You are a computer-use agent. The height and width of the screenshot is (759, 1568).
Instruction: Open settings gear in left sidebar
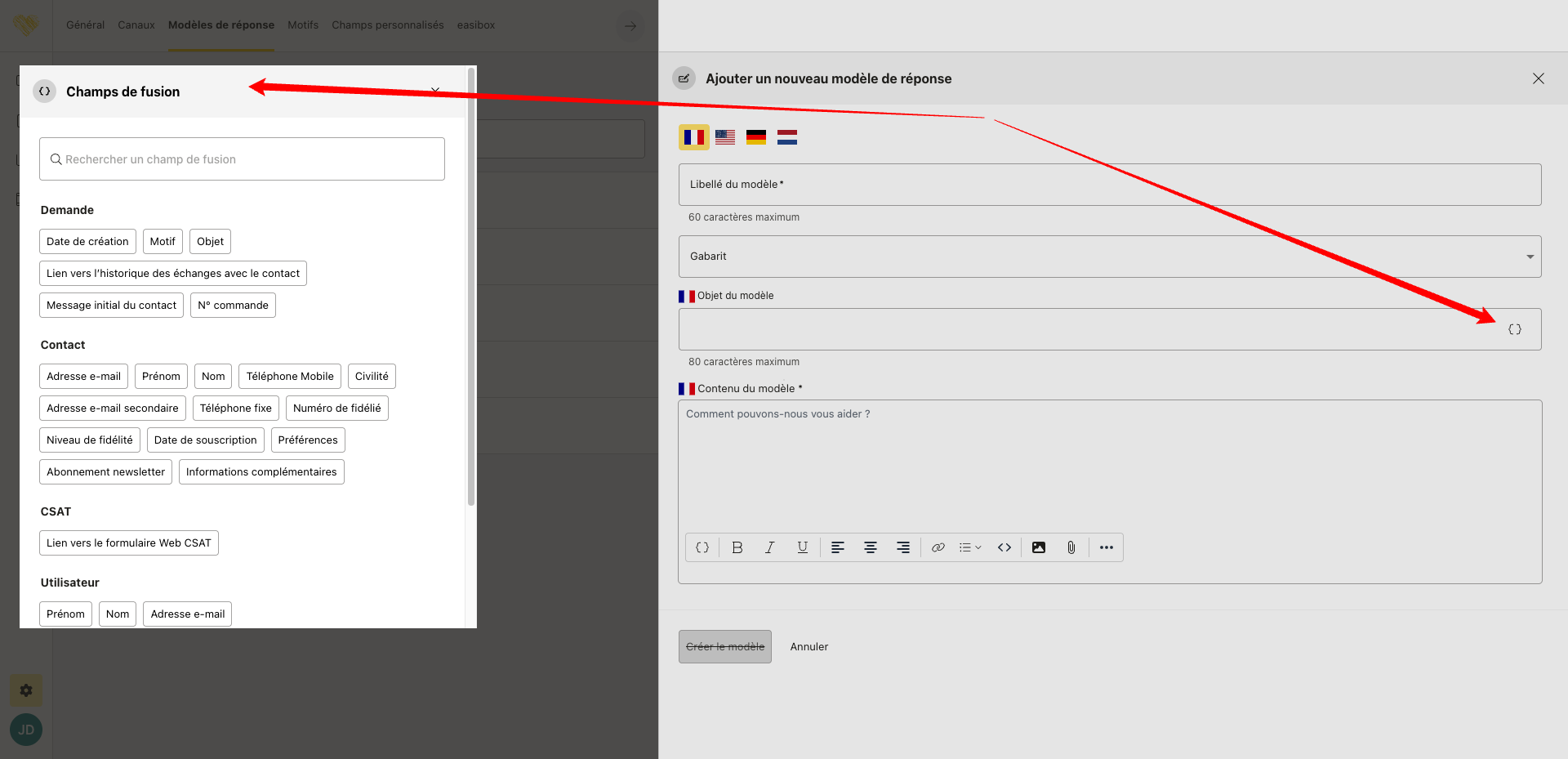pos(26,690)
